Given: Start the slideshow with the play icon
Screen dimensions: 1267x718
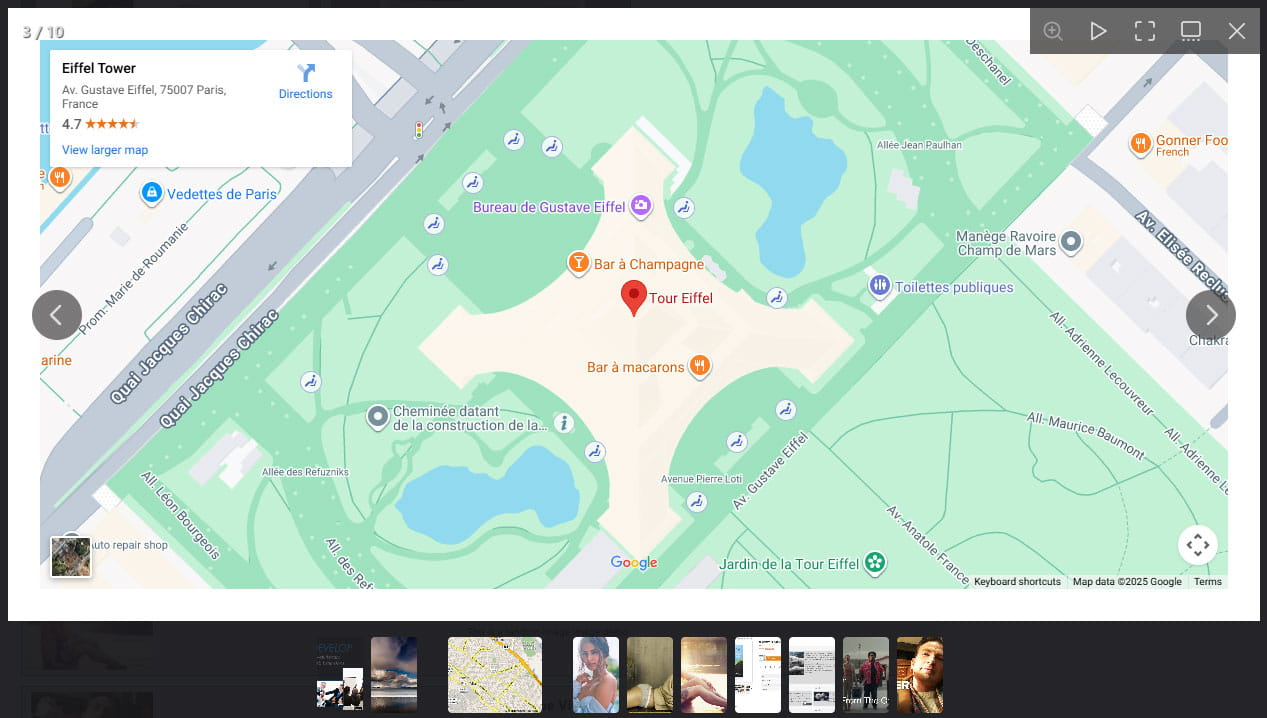Looking at the screenshot, I should click(1098, 31).
